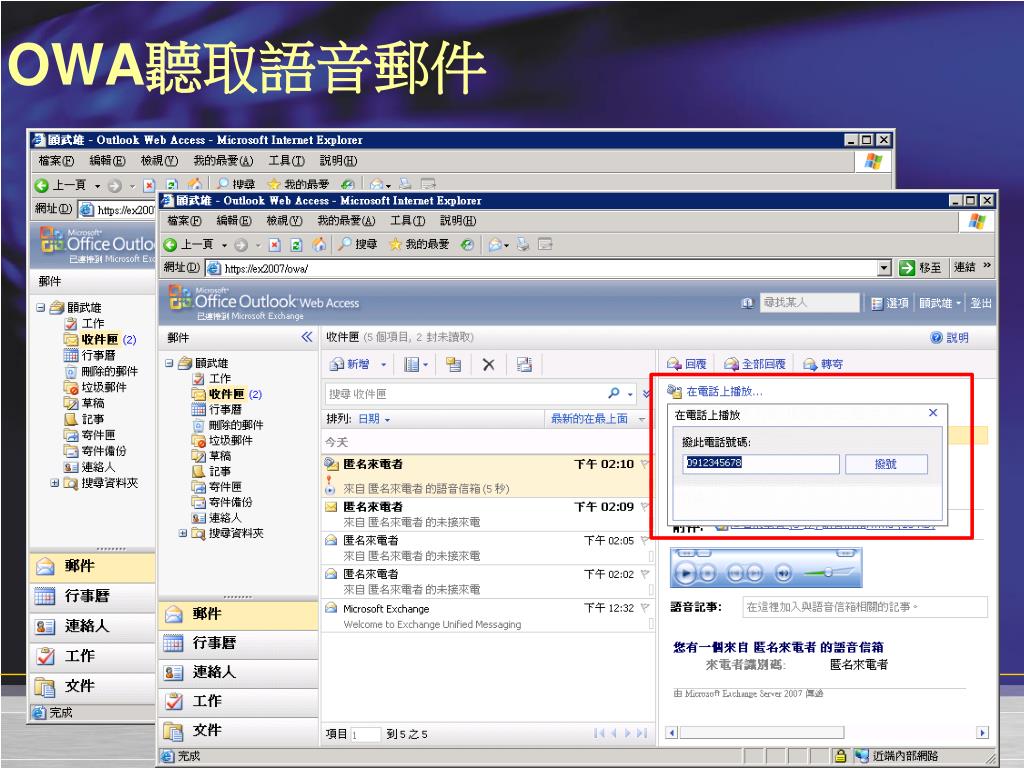This screenshot has width=1024, height=768.
Task: Click Previous track button on voice mail player
Action: 735,573
